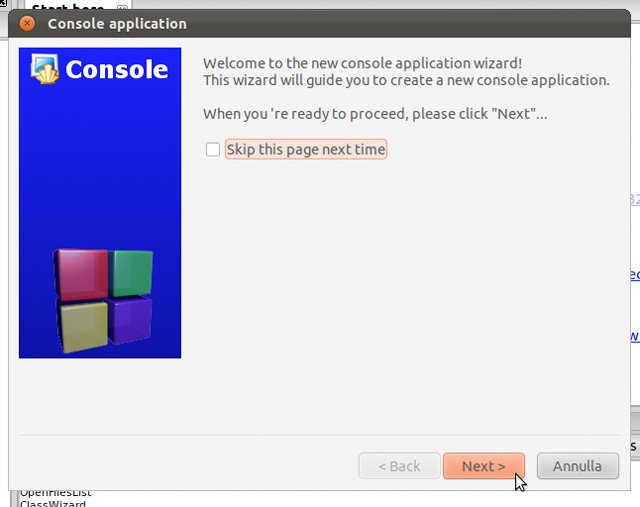Click the yellow cube of the logo
The height and width of the screenshot is (507, 640).
(x=83, y=326)
